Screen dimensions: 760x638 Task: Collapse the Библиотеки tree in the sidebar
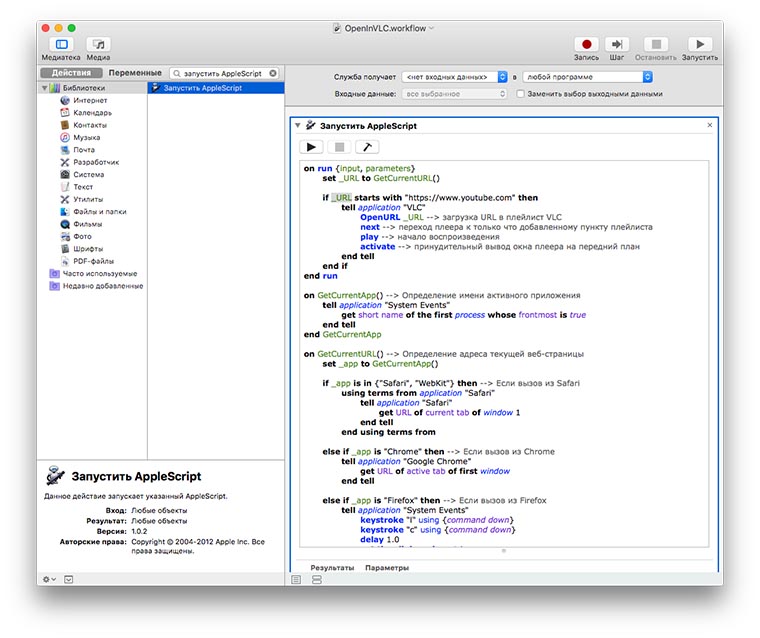pyautogui.click(x=45, y=88)
